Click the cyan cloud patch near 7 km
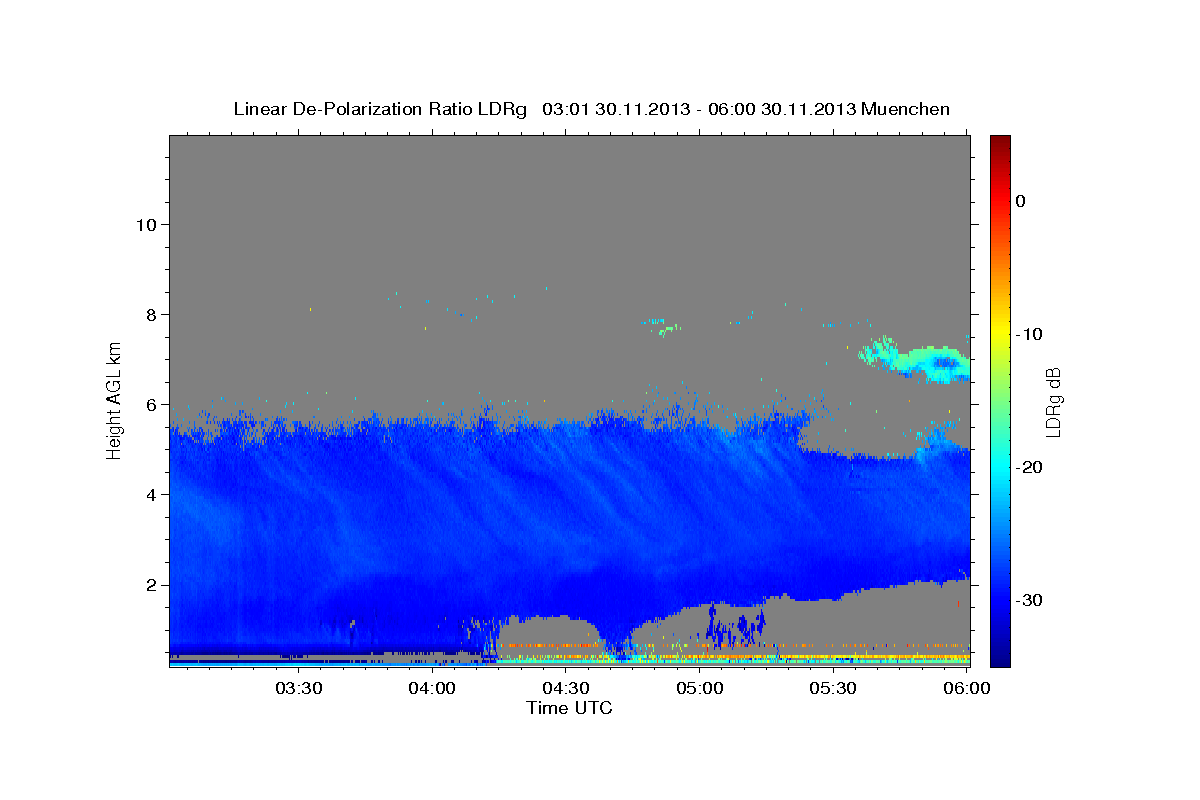 (x=915, y=360)
